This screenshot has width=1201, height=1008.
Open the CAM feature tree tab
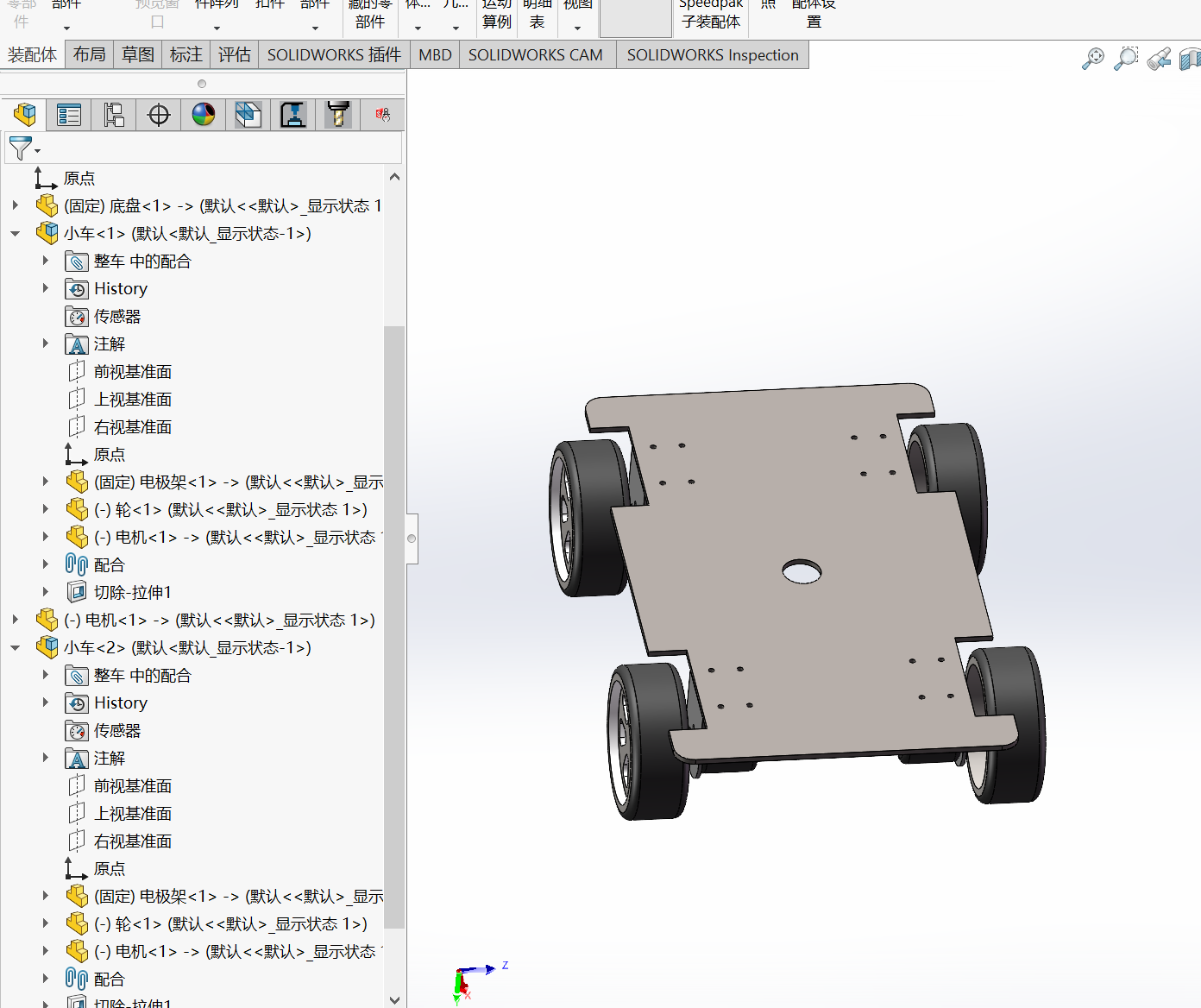tap(248, 115)
